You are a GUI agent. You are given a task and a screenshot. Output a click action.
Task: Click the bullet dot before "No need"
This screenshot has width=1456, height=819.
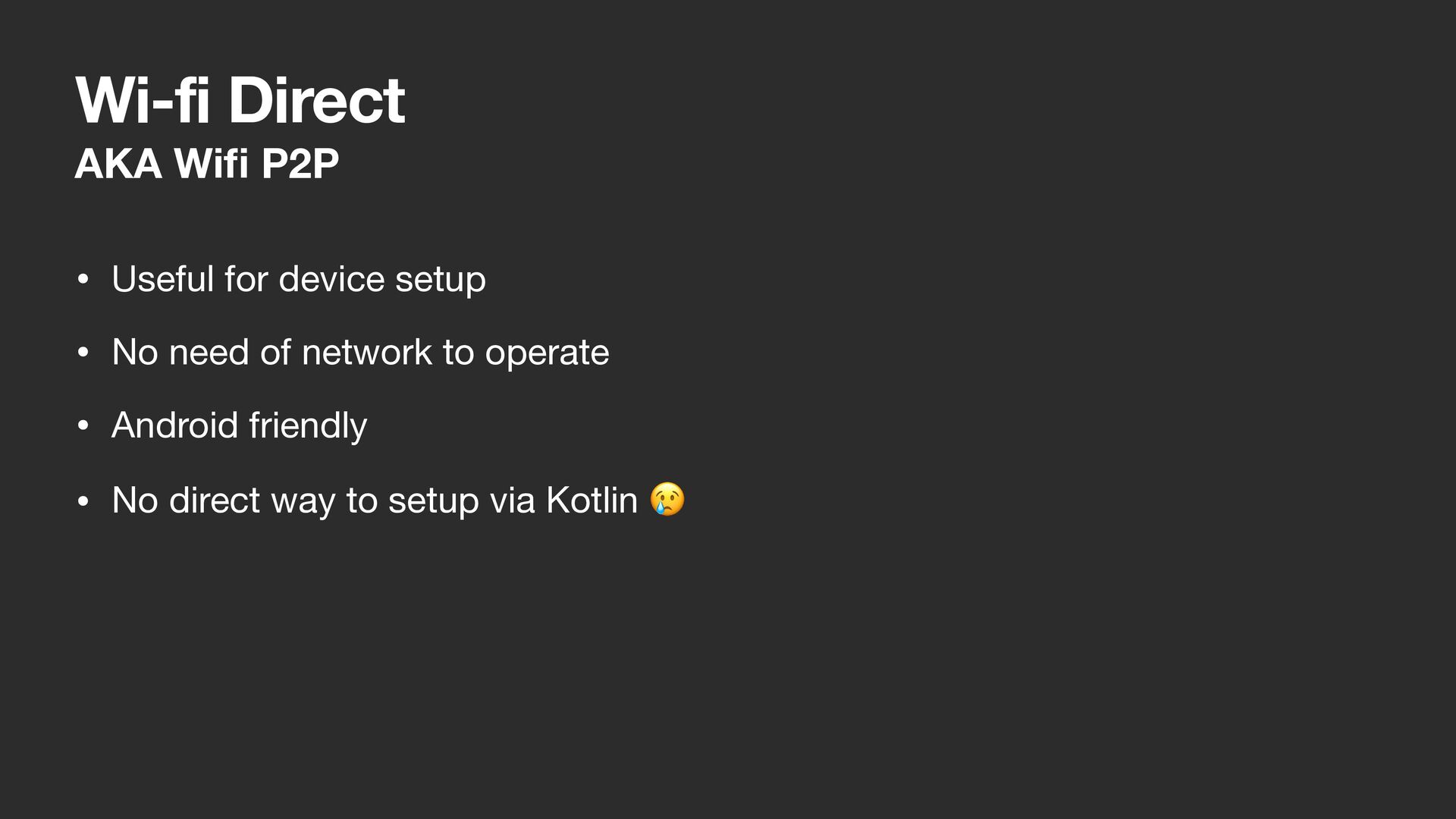tap(83, 353)
